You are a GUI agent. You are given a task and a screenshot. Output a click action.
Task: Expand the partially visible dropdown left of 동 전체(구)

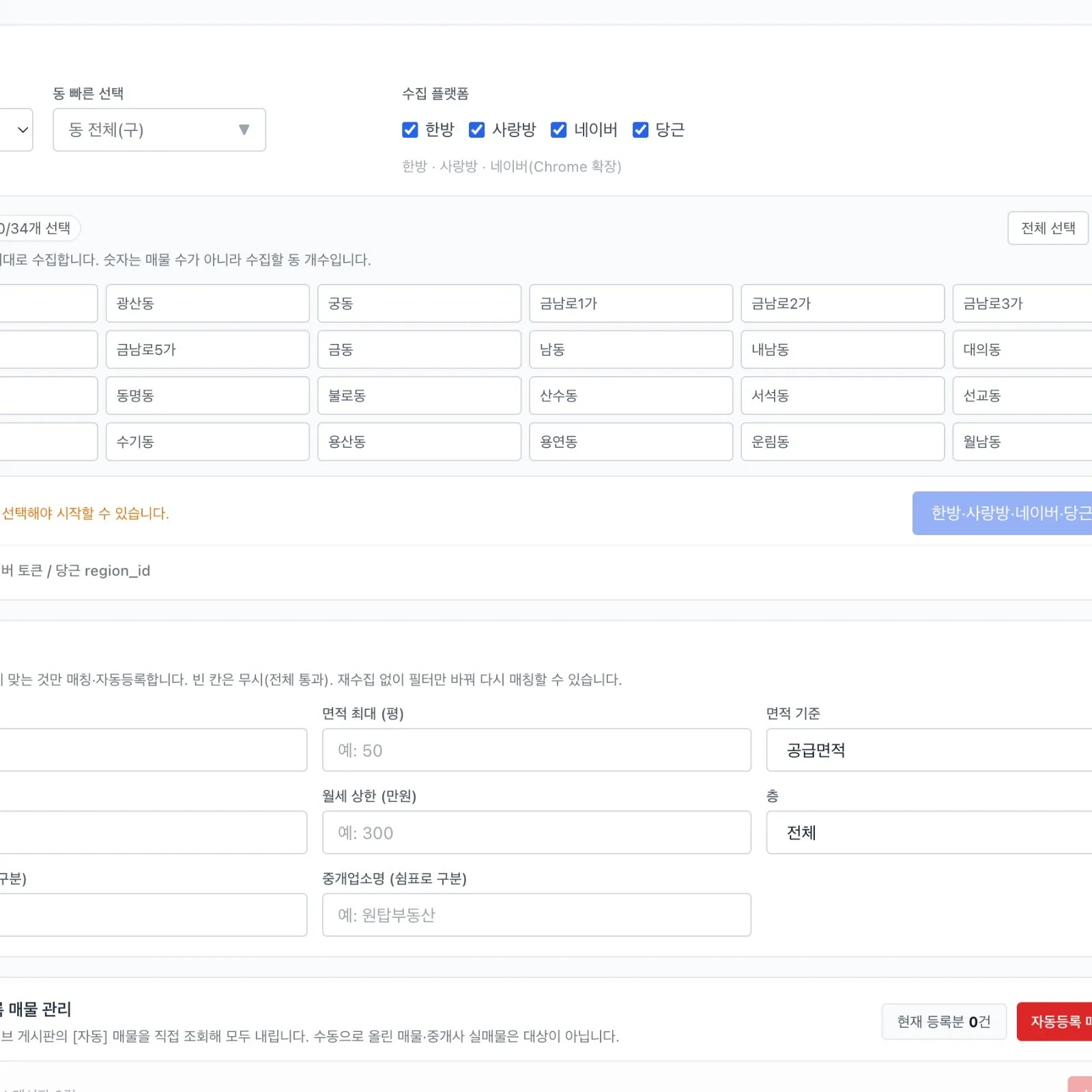pos(16,130)
